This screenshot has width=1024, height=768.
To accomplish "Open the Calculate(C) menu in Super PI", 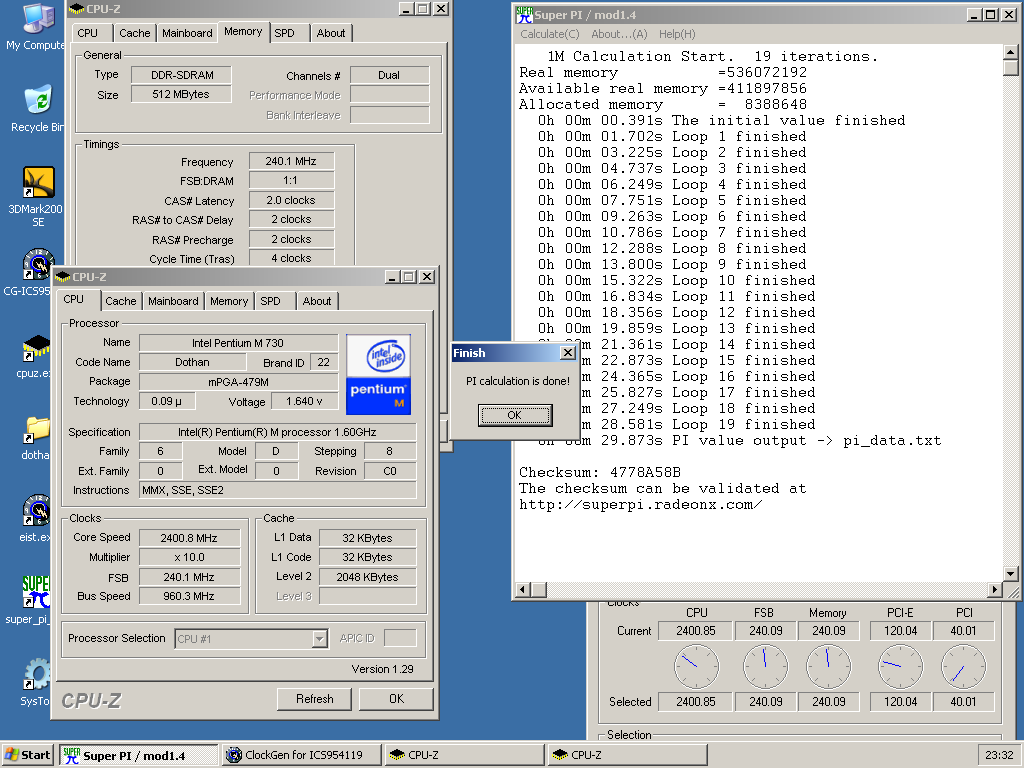I will click(x=549, y=34).
